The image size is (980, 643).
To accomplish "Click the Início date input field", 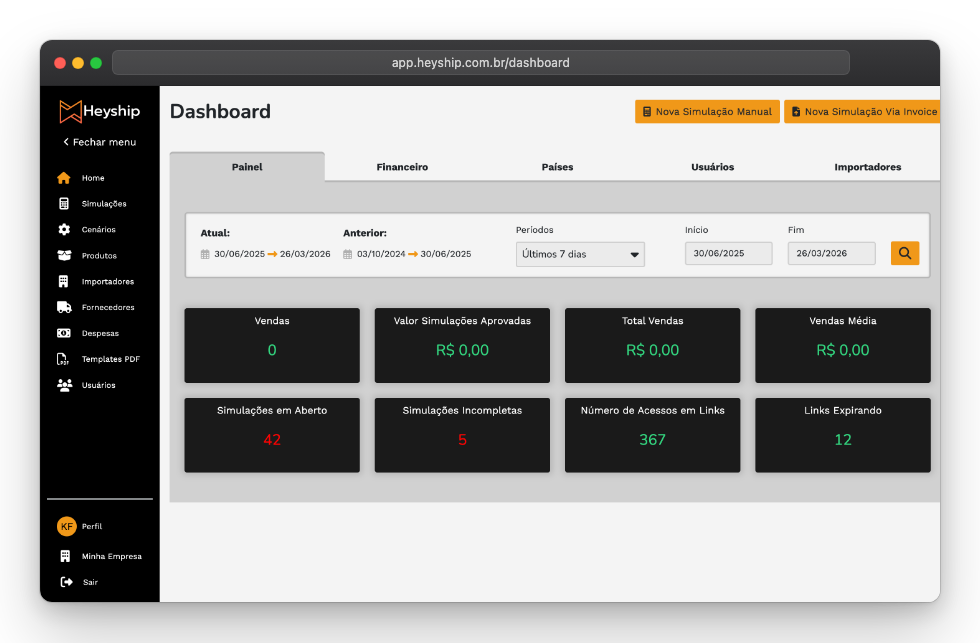I will point(728,254).
